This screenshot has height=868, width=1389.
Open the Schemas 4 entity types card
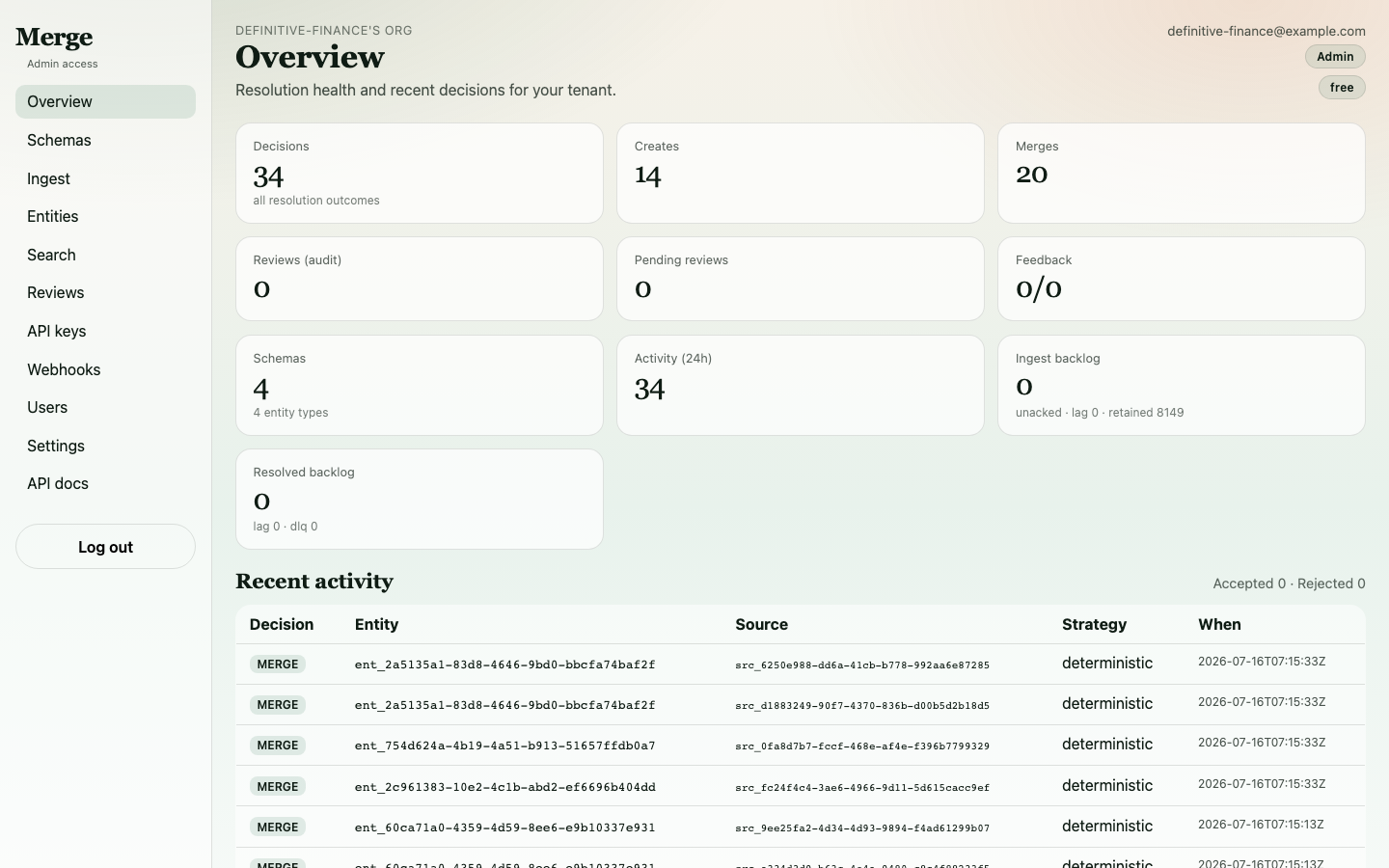[x=420, y=385]
